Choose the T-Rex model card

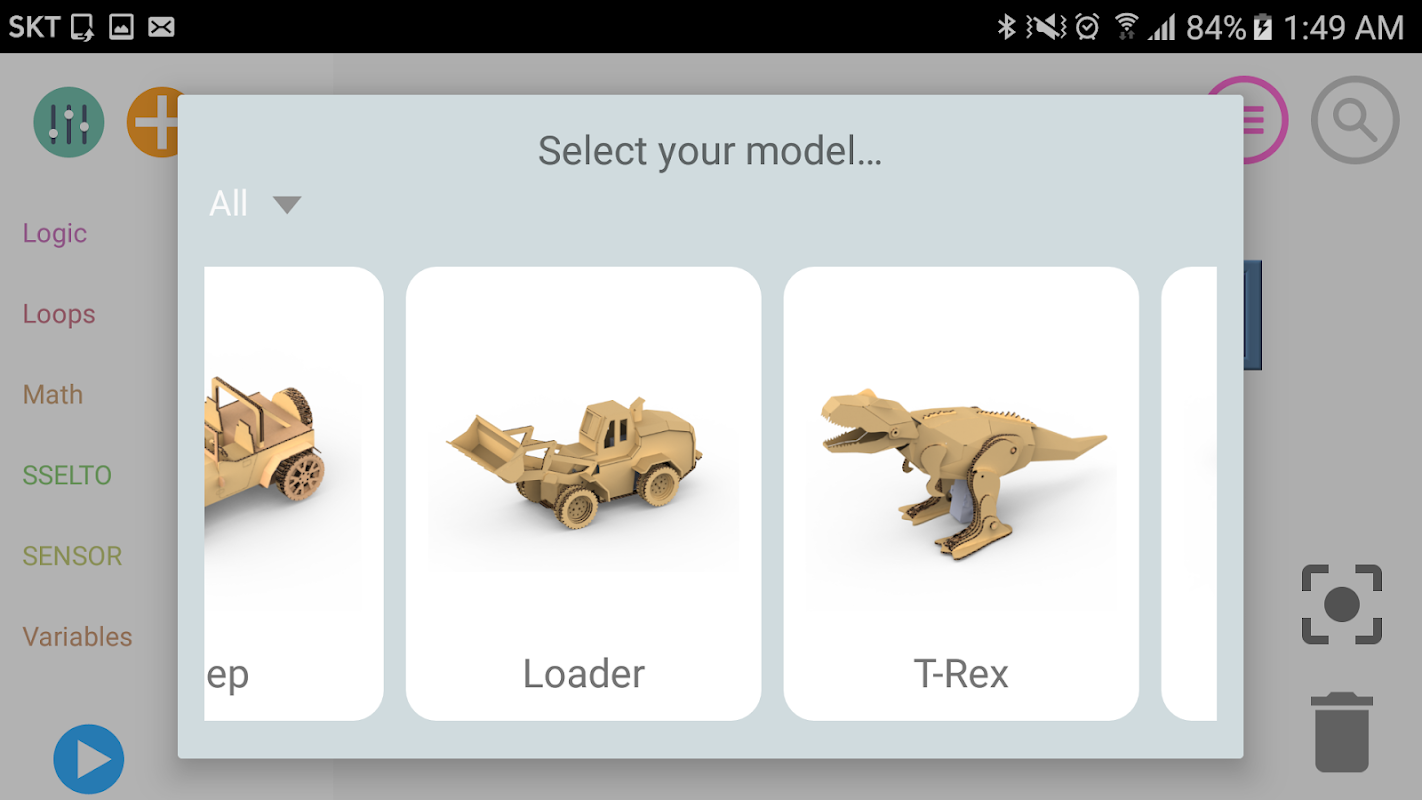(x=961, y=493)
